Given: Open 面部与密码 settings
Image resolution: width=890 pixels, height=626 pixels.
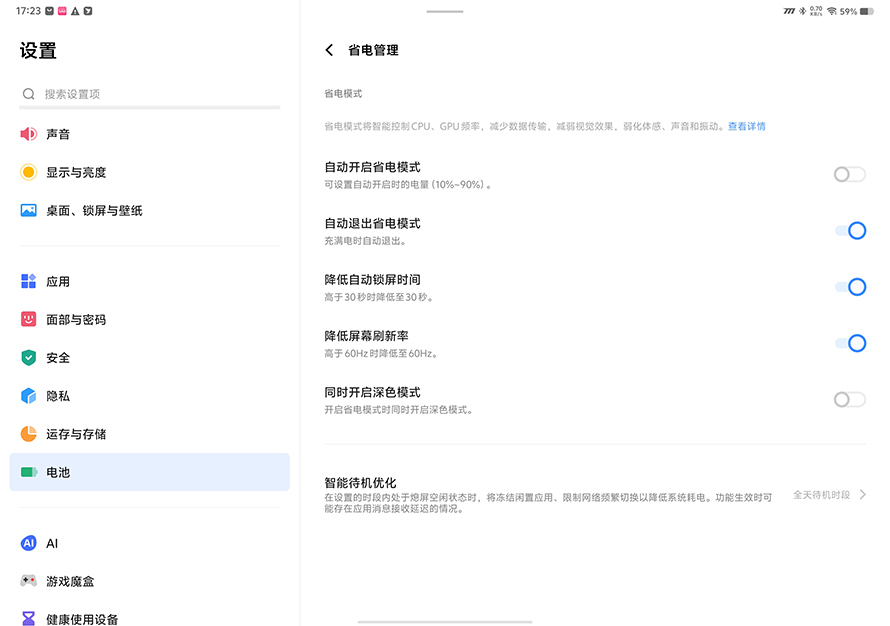Looking at the screenshot, I should (x=150, y=319).
